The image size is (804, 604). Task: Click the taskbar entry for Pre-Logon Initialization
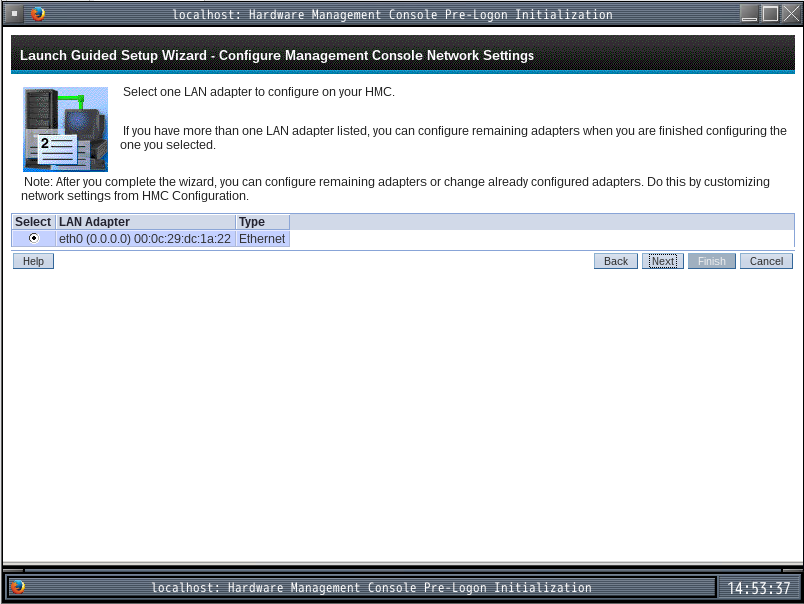[361, 587]
